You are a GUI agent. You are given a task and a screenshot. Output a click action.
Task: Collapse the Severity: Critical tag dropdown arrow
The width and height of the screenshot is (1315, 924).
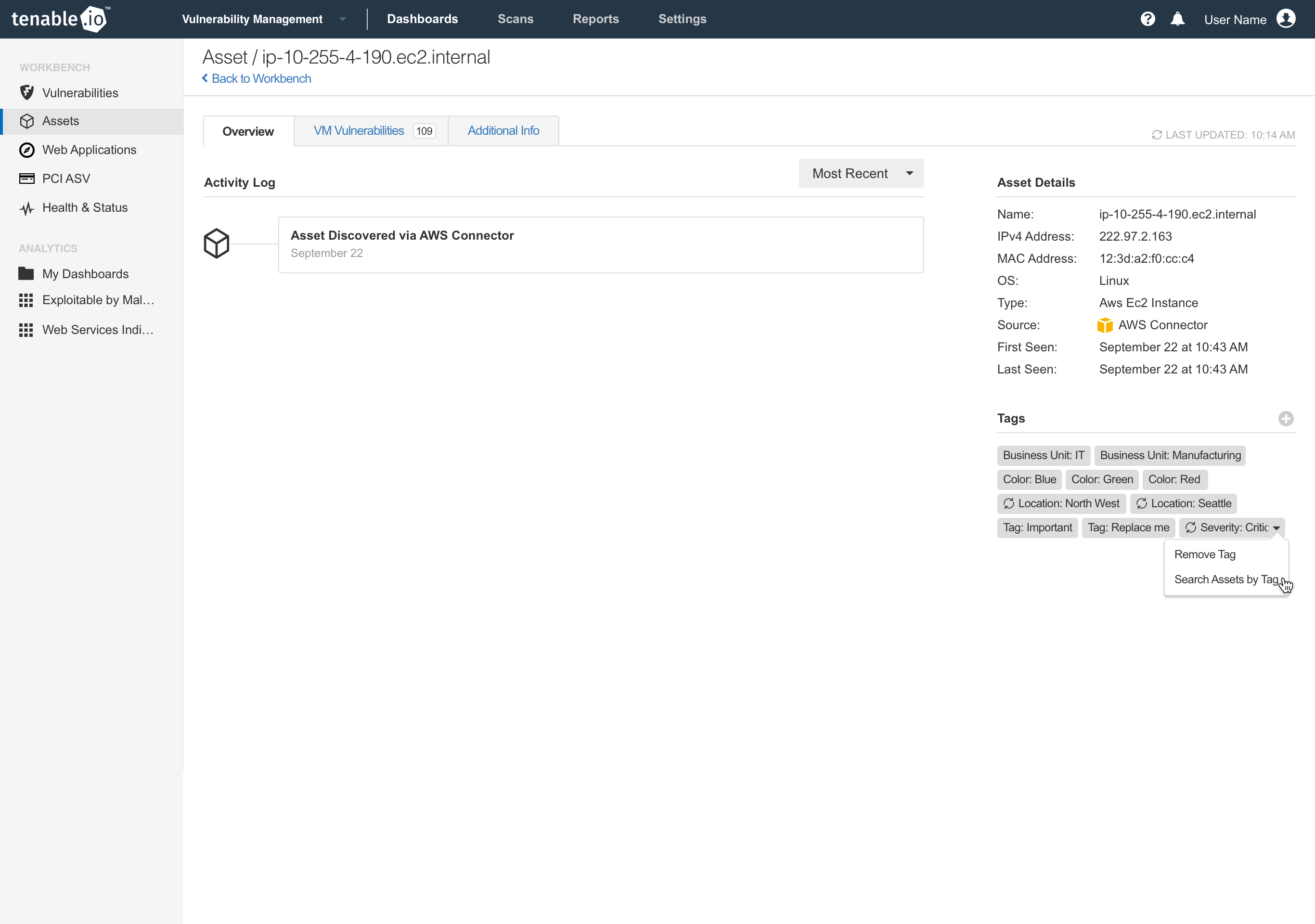click(1276, 528)
